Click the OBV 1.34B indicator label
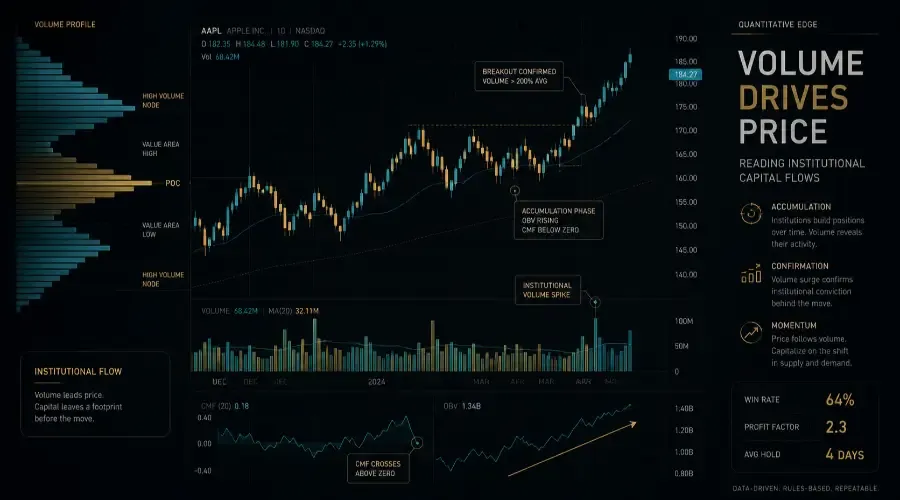Viewport: 900px width, 500px height. pyautogui.click(x=462, y=406)
